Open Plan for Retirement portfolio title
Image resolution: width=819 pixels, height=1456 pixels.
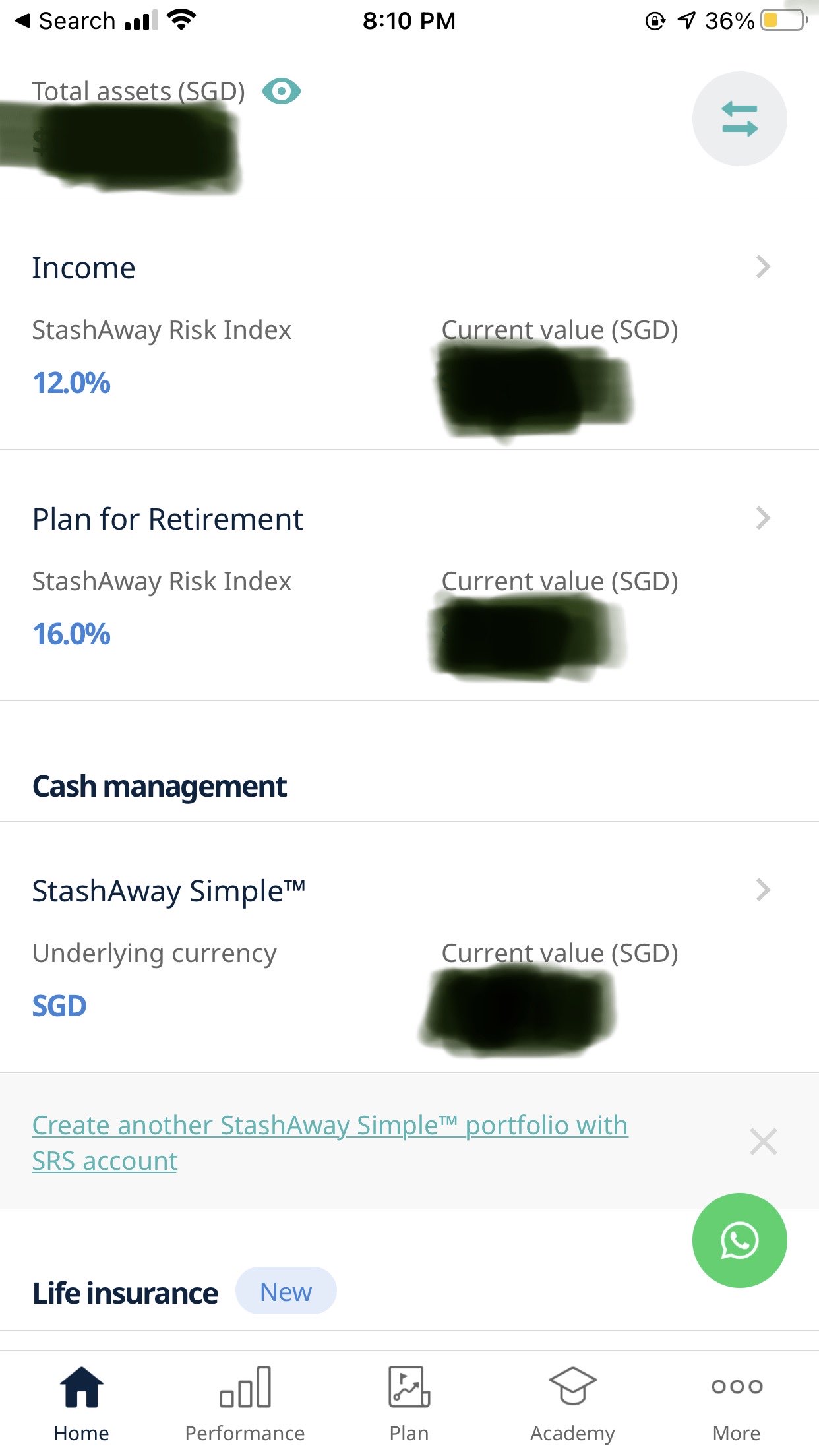[x=167, y=519]
